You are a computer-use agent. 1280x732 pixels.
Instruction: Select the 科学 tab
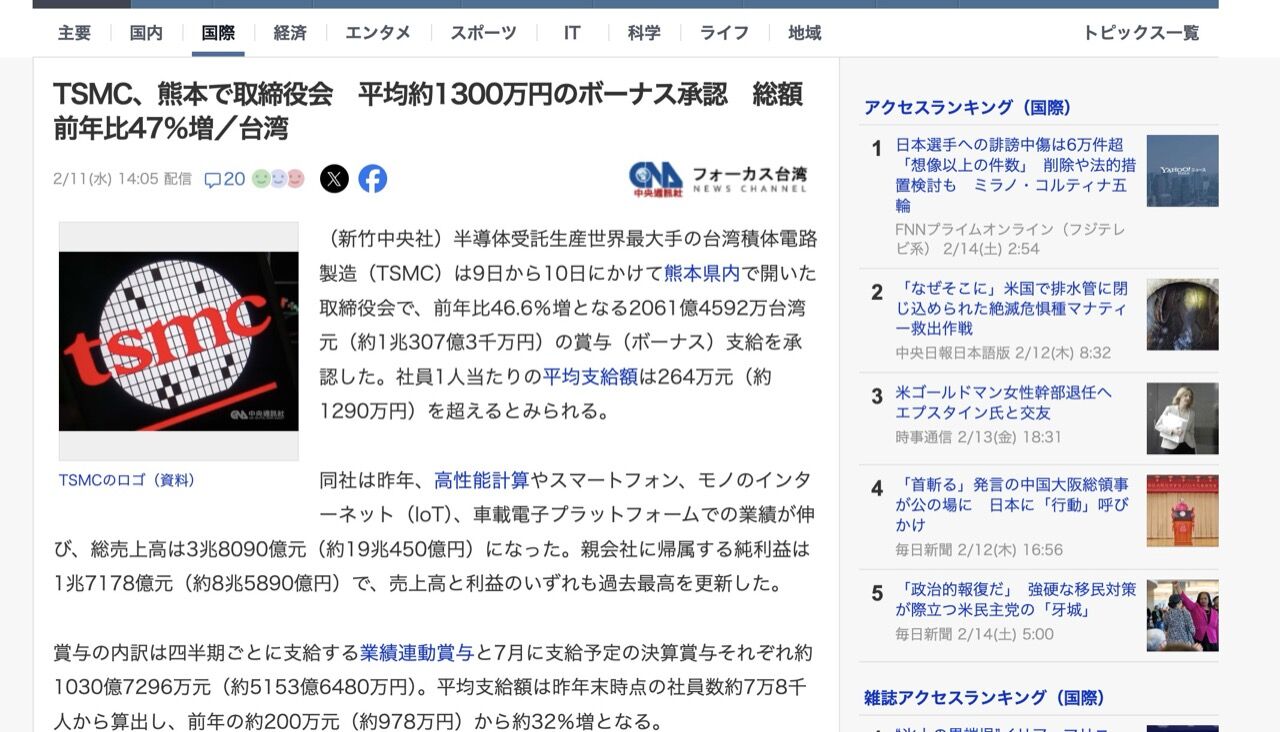pyautogui.click(x=644, y=33)
